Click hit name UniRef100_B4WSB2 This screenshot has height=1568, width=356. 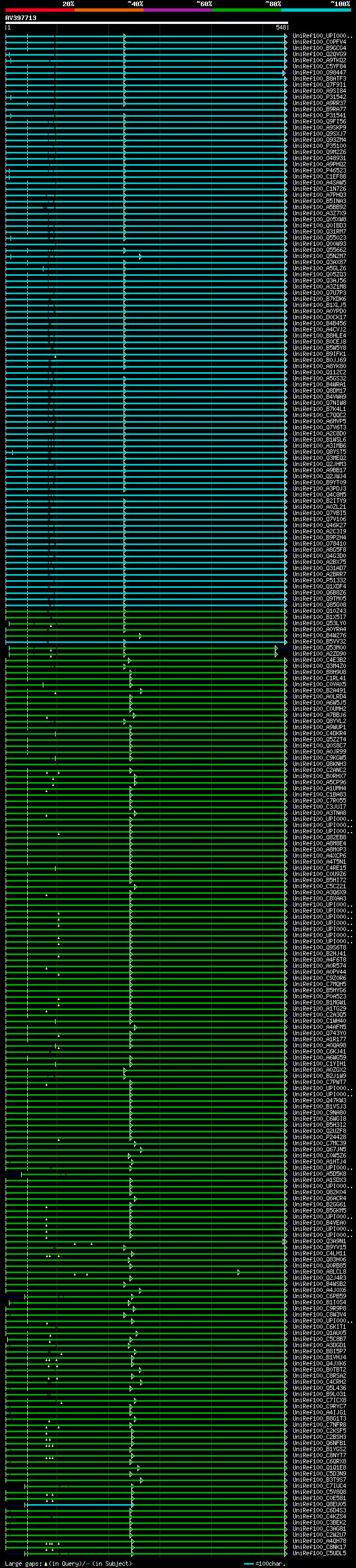coord(319,1283)
